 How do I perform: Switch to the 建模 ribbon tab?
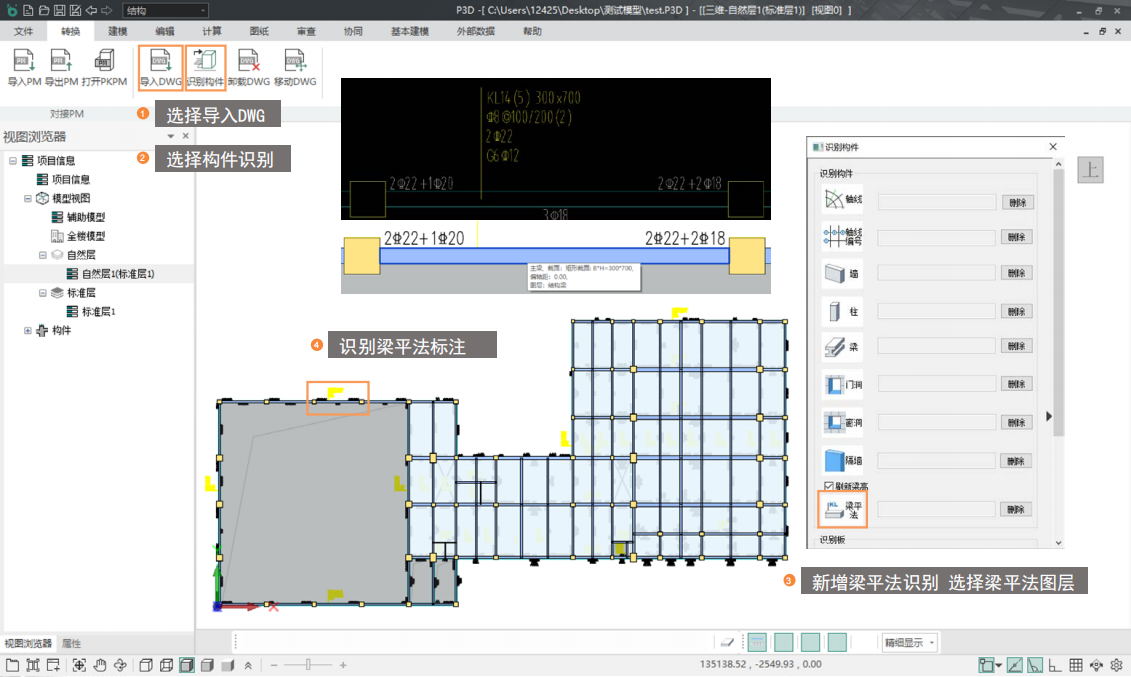(117, 31)
